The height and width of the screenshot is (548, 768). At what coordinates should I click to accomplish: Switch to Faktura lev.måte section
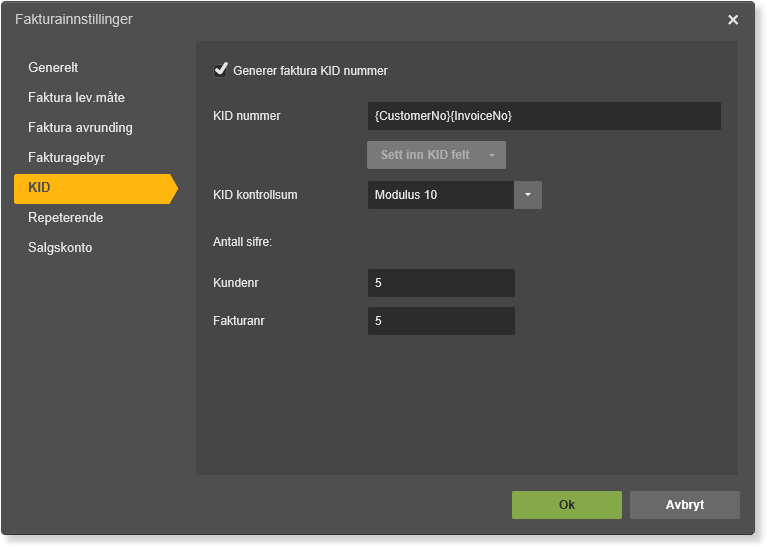click(x=76, y=97)
